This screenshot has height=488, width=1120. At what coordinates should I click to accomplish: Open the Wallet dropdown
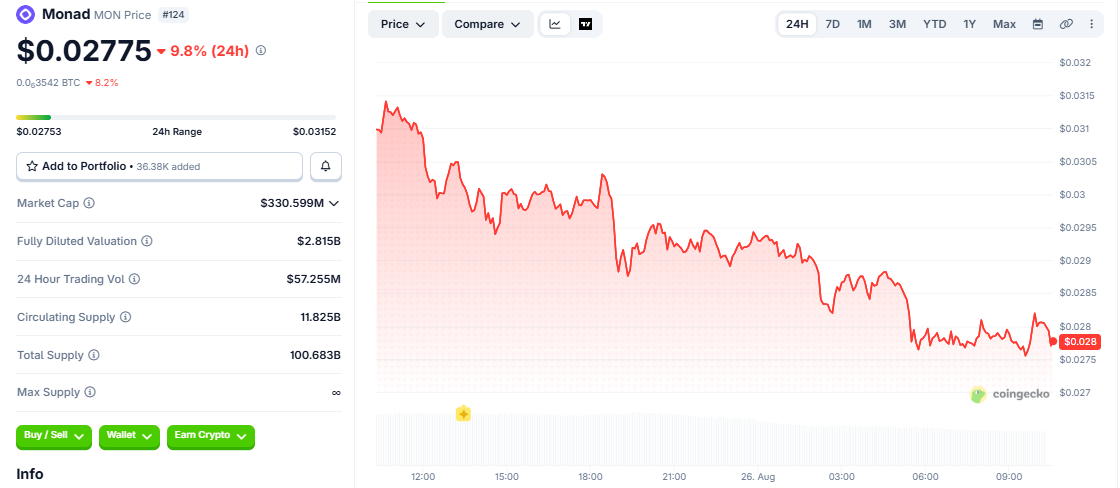[129, 436]
